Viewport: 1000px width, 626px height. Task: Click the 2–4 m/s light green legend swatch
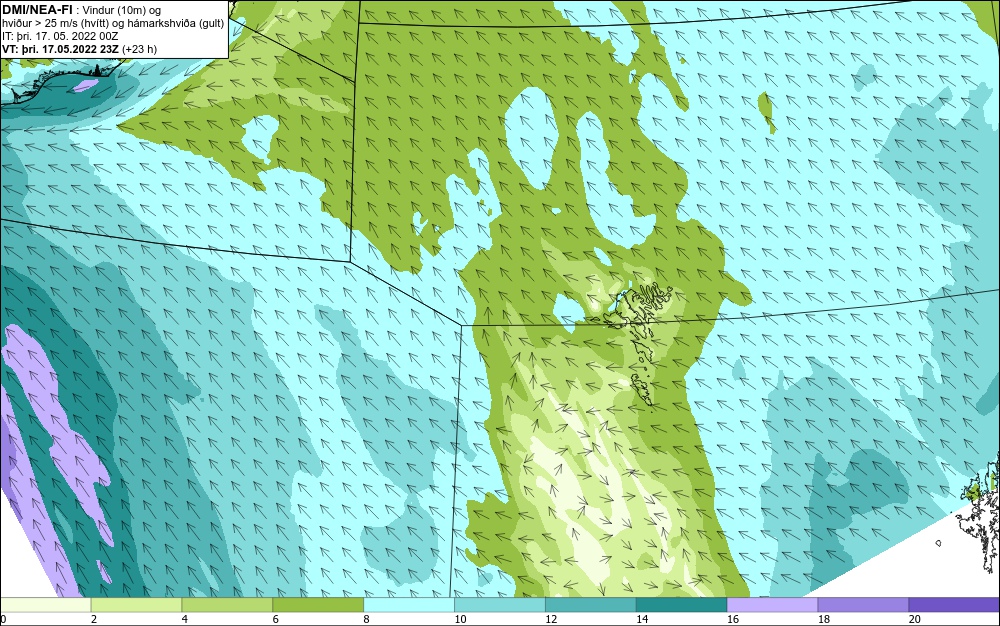[136, 605]
